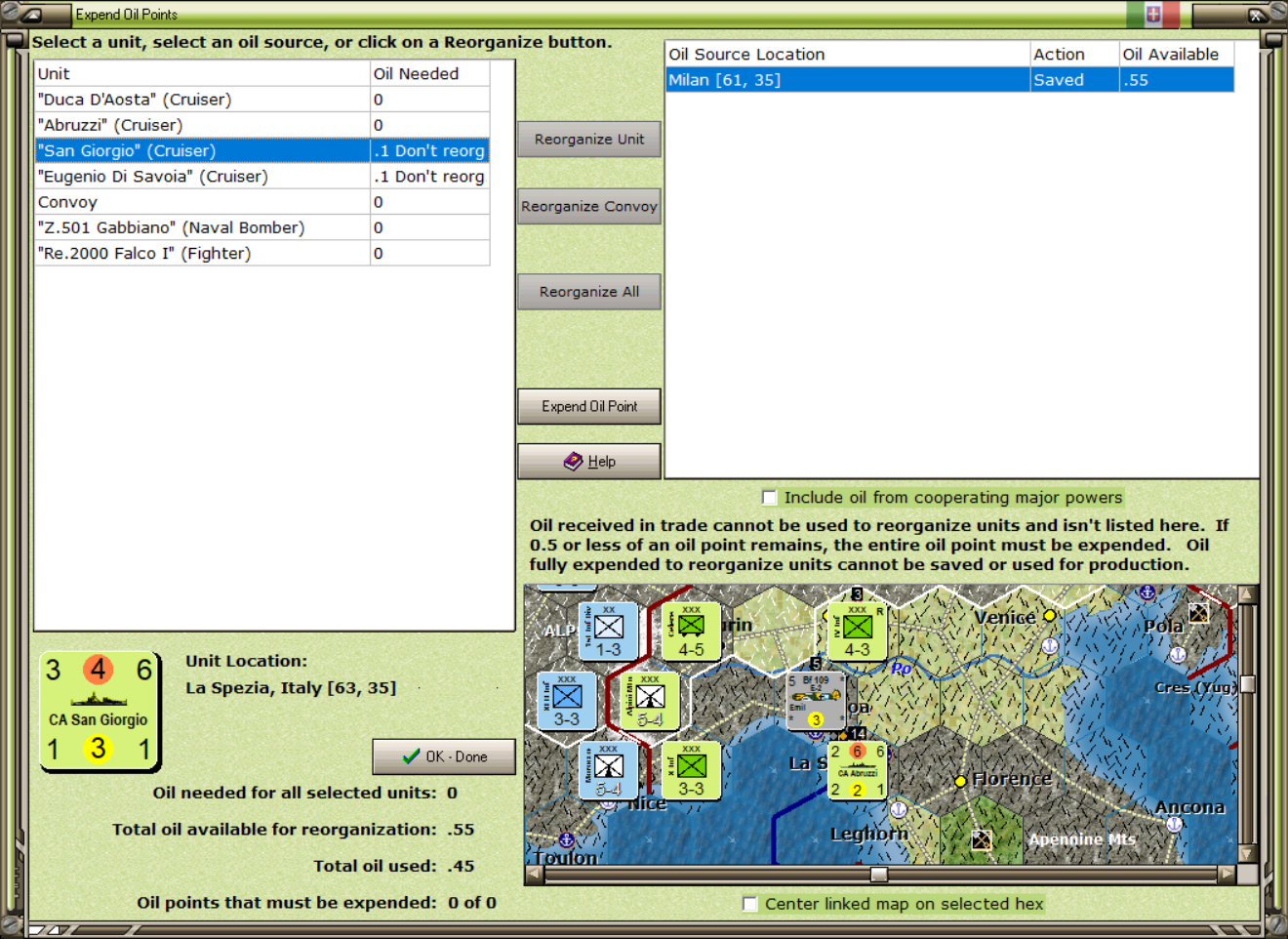Toggle Center linked map on selected hex

click(x=749, y=904)
